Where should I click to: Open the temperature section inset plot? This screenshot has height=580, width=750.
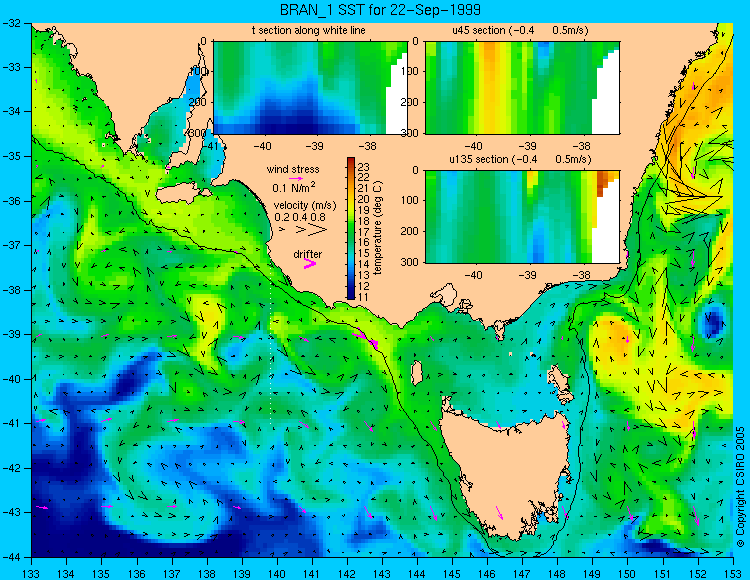pyautogui.click(x=310, y=88)
